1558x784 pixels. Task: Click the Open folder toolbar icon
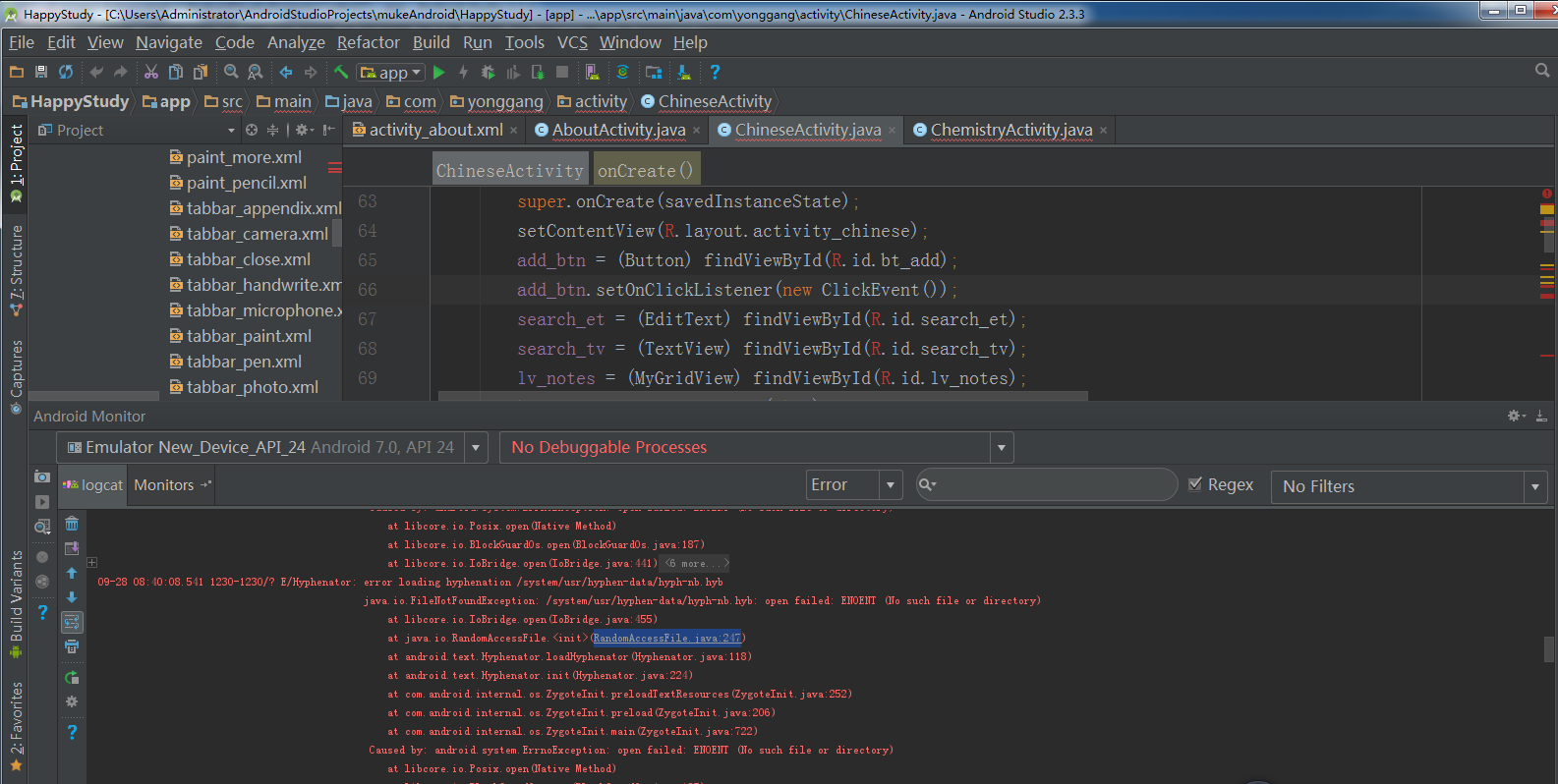pos(16,72)
